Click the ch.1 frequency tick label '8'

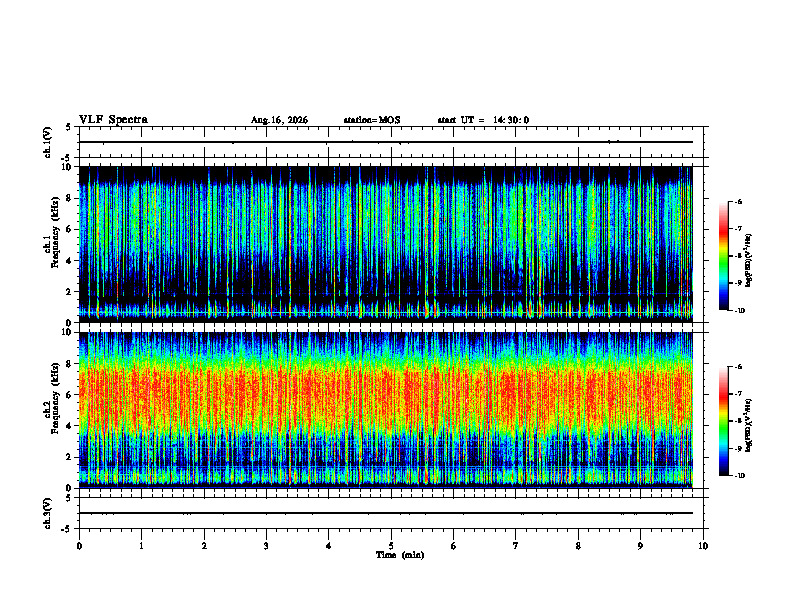pyautogui.click(x=71, y=198)
